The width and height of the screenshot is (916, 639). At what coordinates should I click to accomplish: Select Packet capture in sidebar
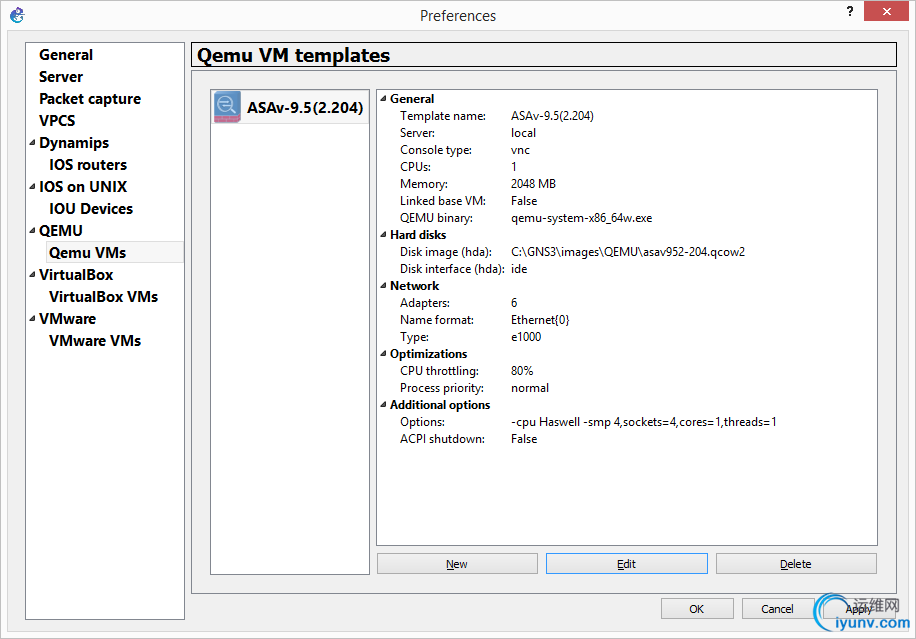pos(90,99)
